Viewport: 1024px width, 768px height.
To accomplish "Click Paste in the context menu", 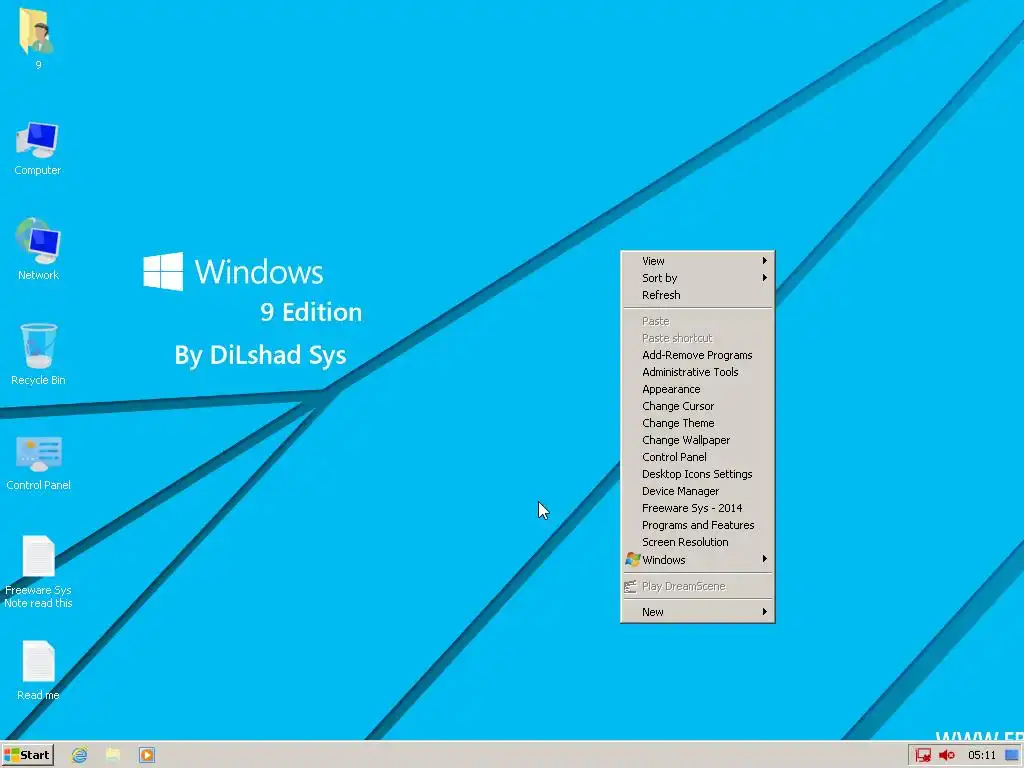I will point(697,321).
